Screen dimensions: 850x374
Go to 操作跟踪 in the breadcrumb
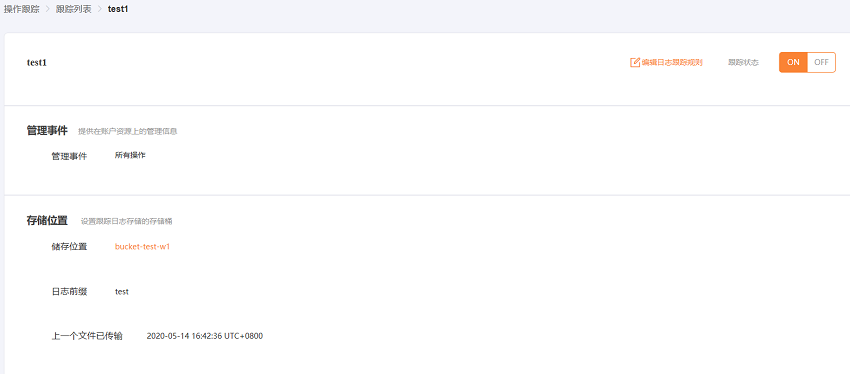22,9
